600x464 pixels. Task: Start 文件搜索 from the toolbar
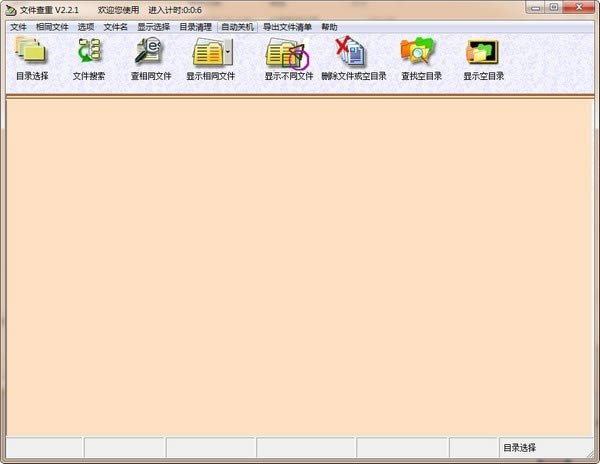[x=89, y=52]
